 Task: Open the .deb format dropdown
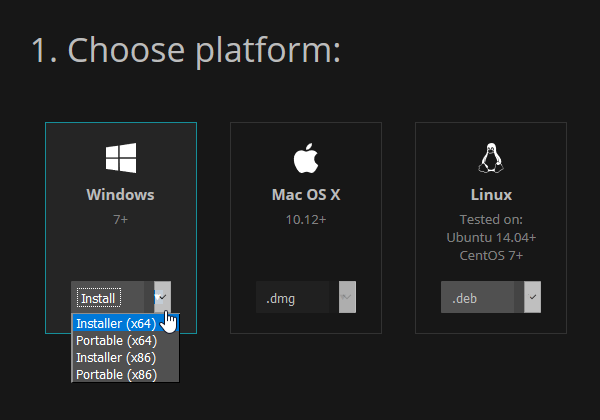coord(491,297)
